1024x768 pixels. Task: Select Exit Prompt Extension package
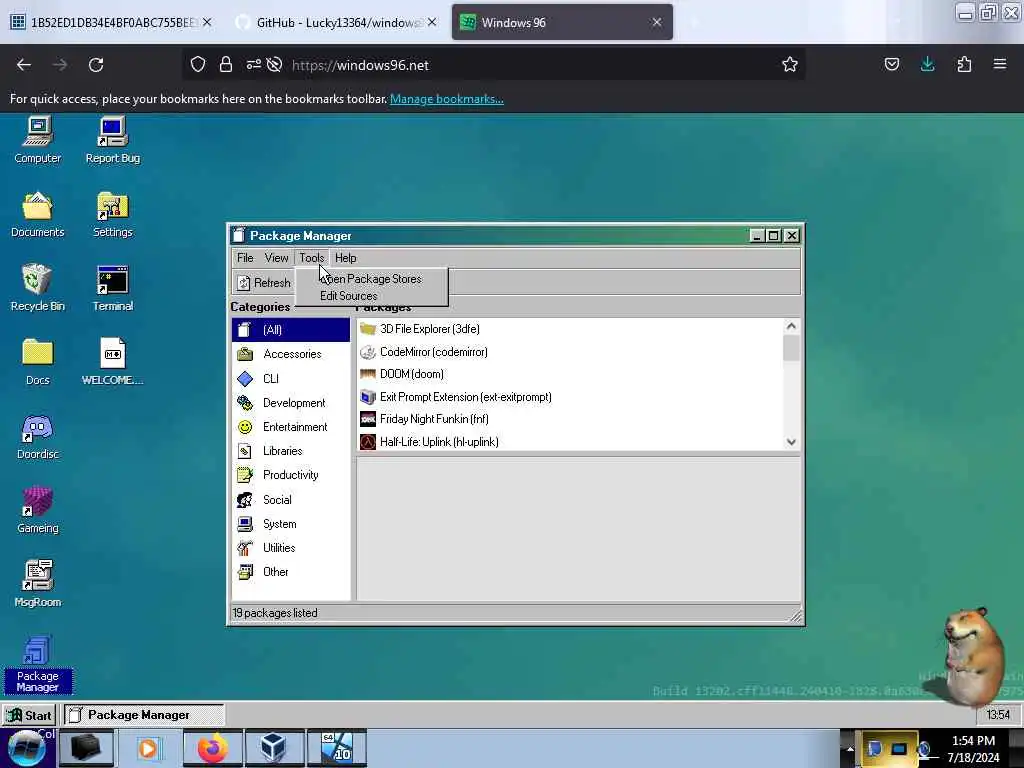[x=569, y=397]
